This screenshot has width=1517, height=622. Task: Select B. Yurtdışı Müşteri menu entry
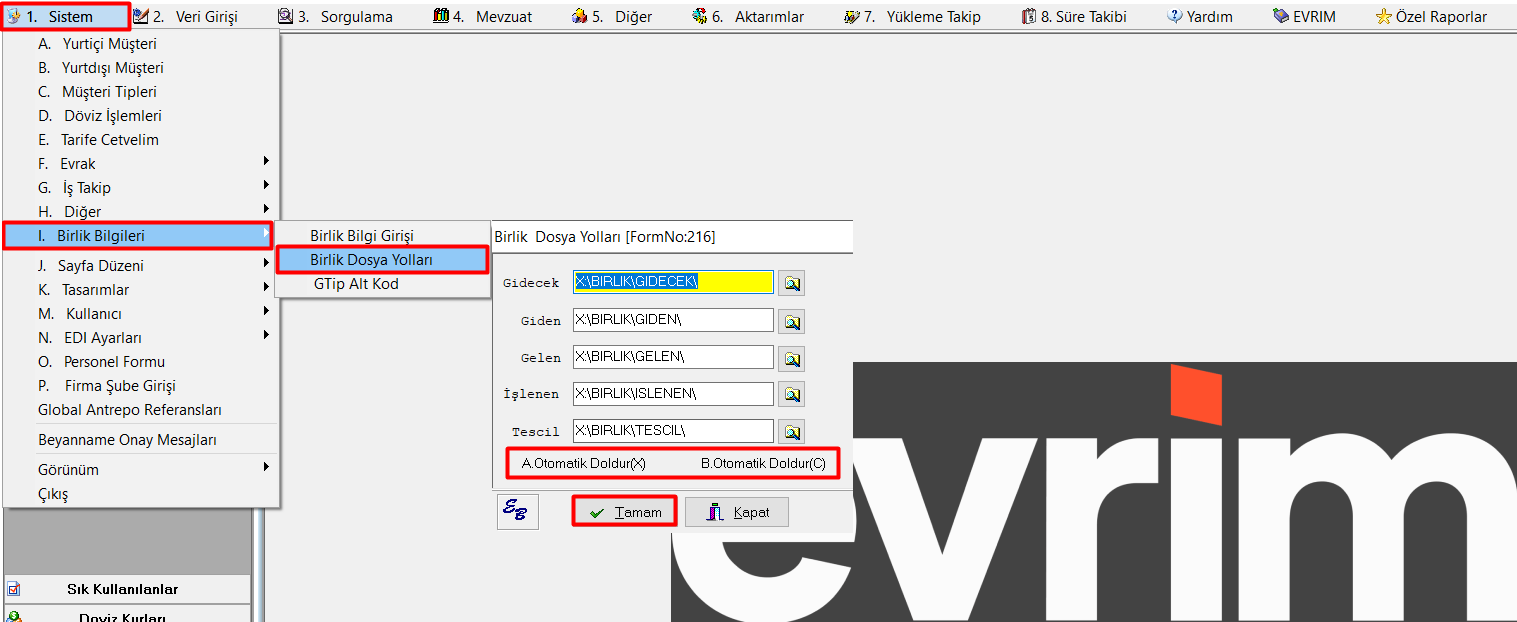141,68
